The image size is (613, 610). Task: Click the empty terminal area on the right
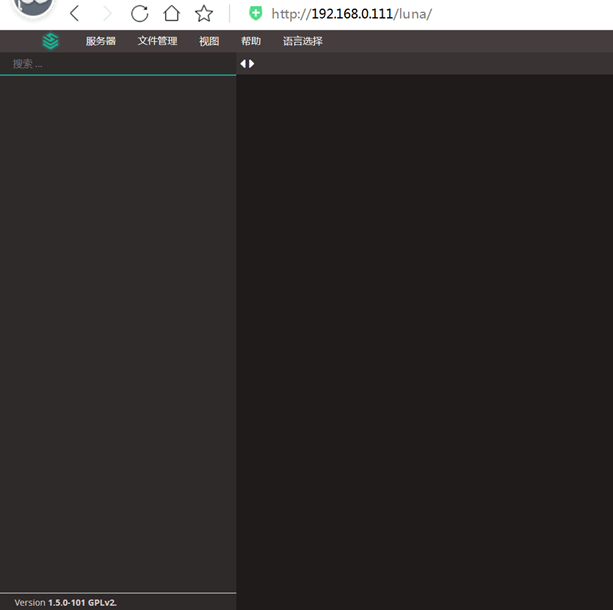(424, 340)
